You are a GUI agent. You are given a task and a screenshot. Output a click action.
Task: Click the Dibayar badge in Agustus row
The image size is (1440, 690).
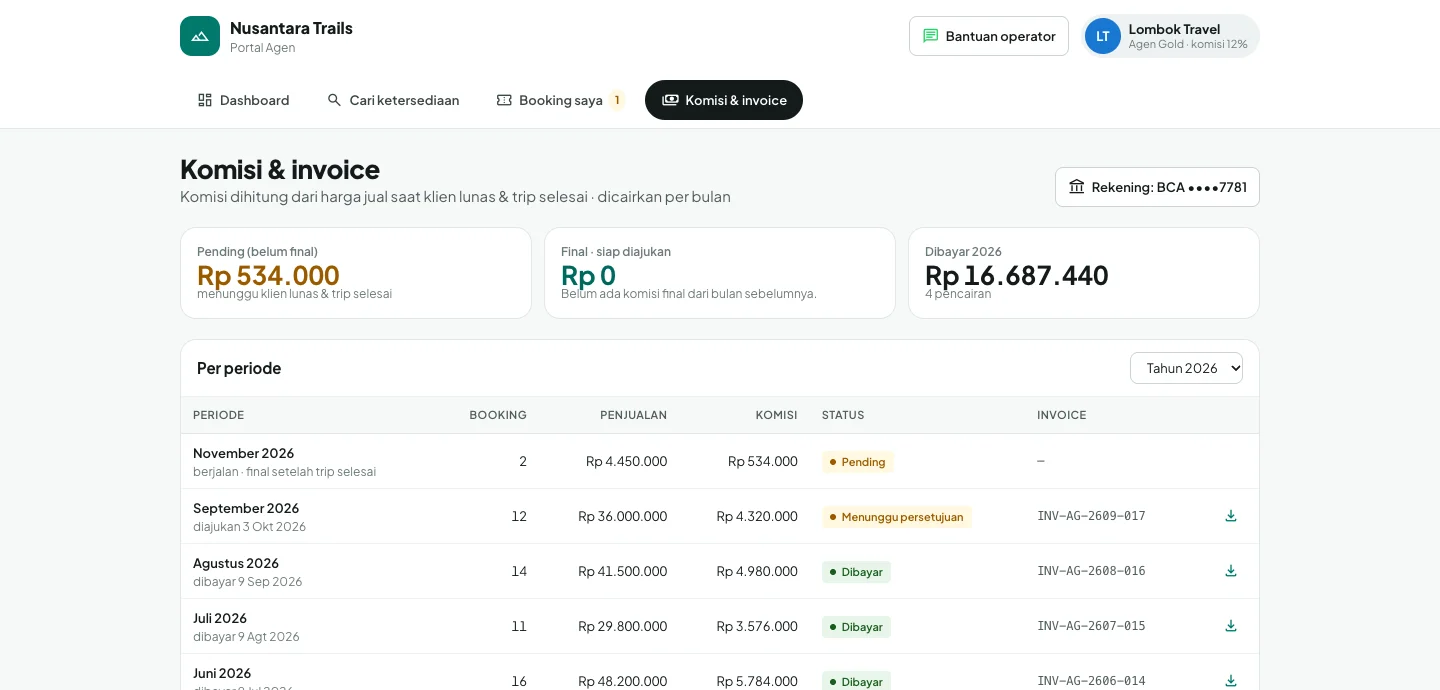pos(856,572)
